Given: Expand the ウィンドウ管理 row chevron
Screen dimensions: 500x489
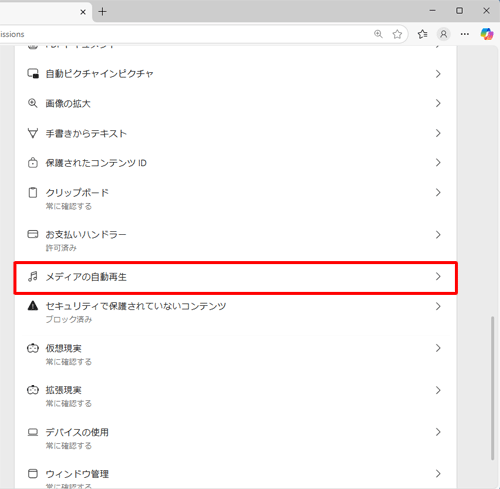Looking at the screenshot, I should point(438,474).
